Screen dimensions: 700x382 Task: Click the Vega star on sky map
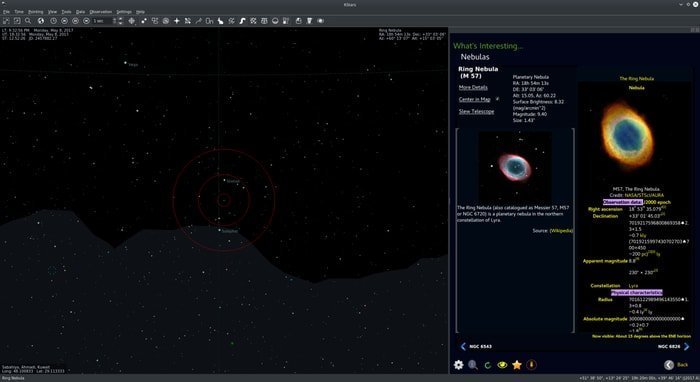click(x=125, y=63)
